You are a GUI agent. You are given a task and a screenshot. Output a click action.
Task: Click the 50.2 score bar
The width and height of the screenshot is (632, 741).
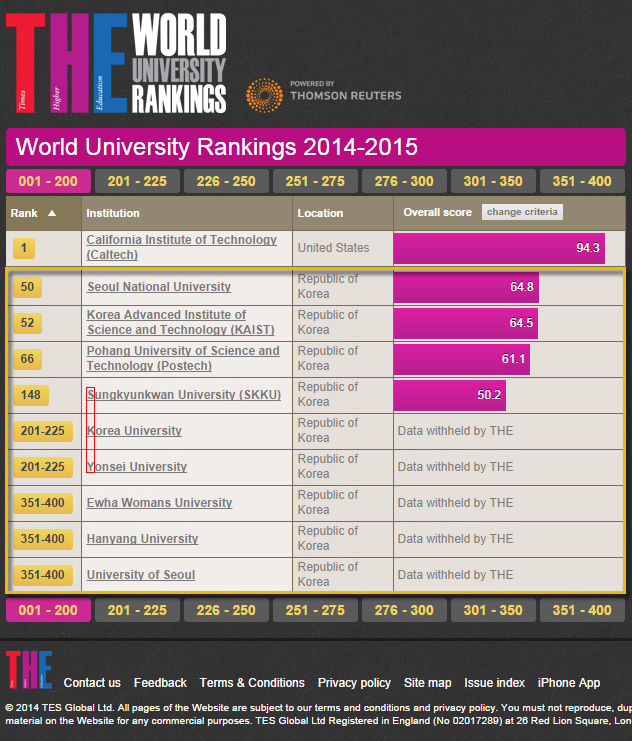(x=450, y=395)
